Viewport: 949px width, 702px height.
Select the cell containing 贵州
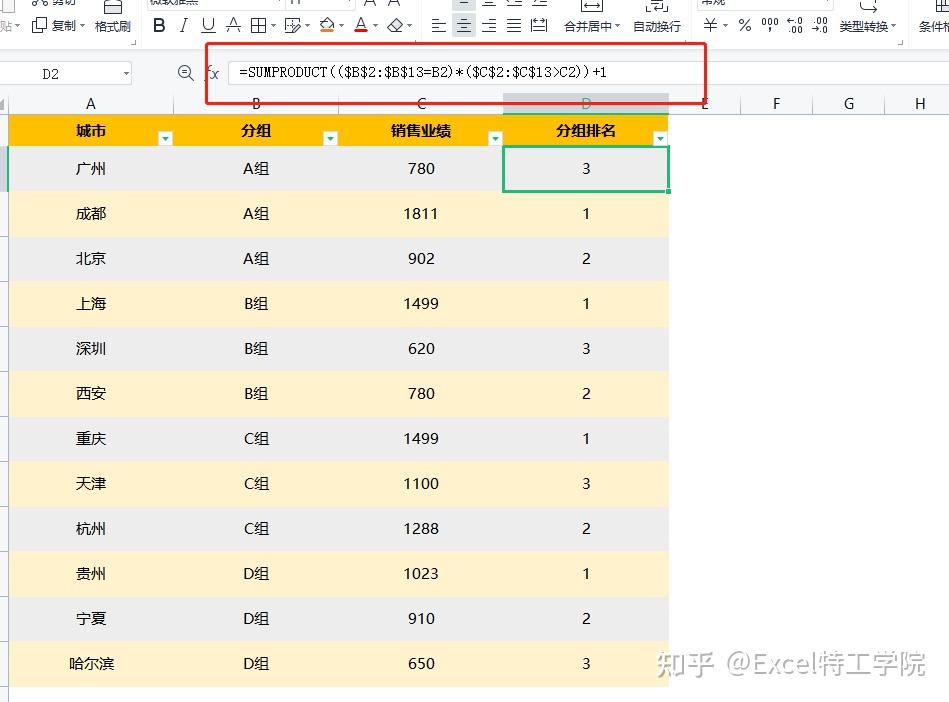click(x=91, y=573)
